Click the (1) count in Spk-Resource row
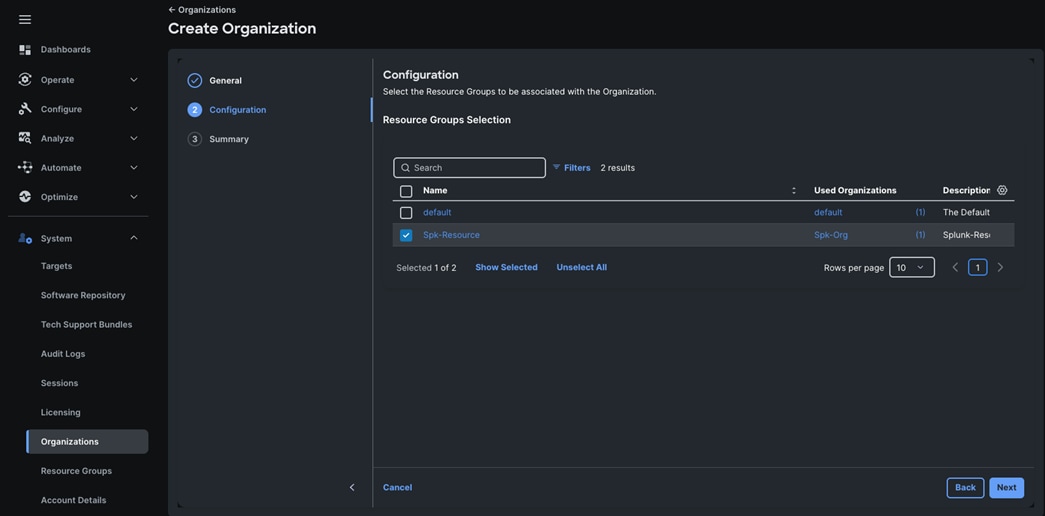 point(920,235)
